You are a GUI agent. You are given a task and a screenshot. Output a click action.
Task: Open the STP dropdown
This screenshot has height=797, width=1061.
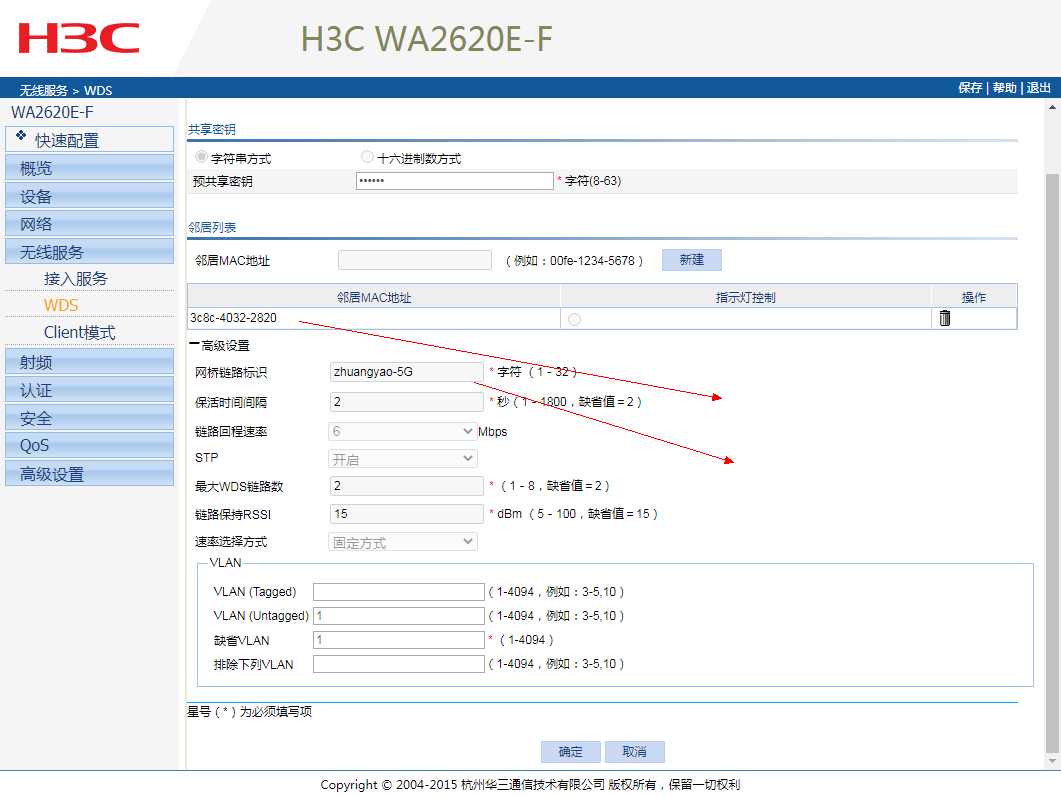403,459
